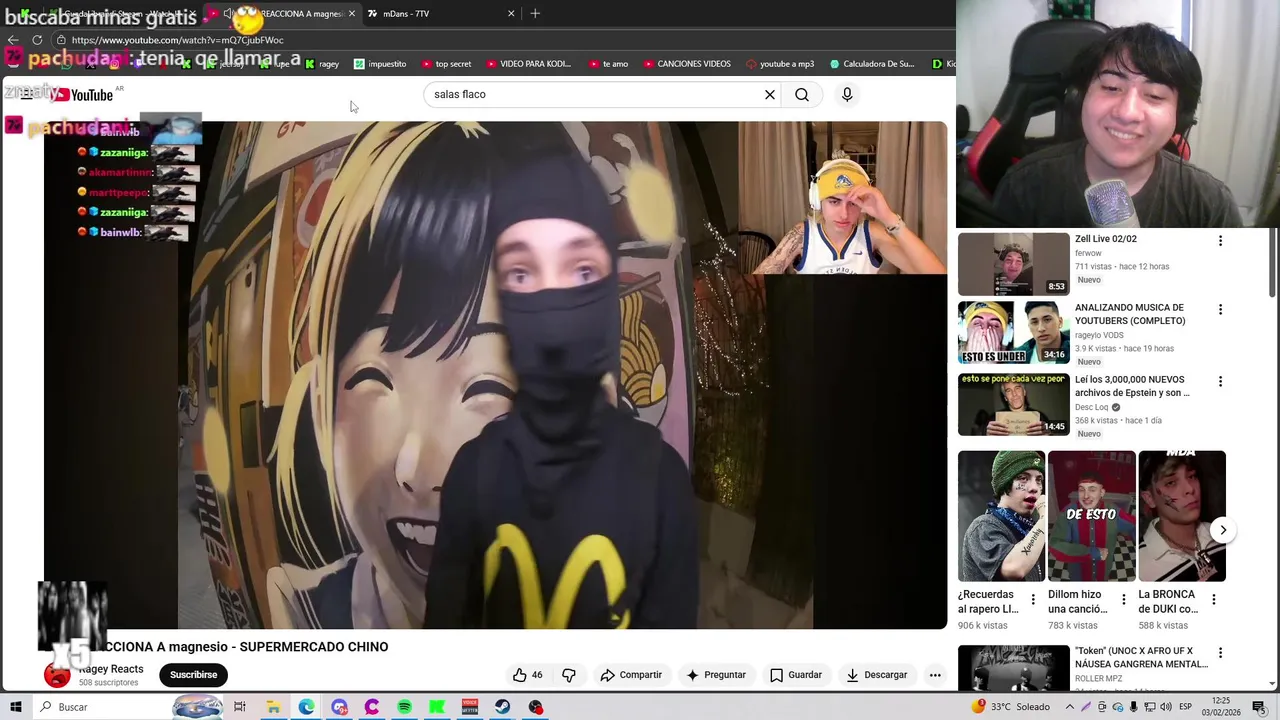This screenshot has height=720, width=1280.
Task: Close the 'mDans - 7TV' tab
Action: click(511, 13)
